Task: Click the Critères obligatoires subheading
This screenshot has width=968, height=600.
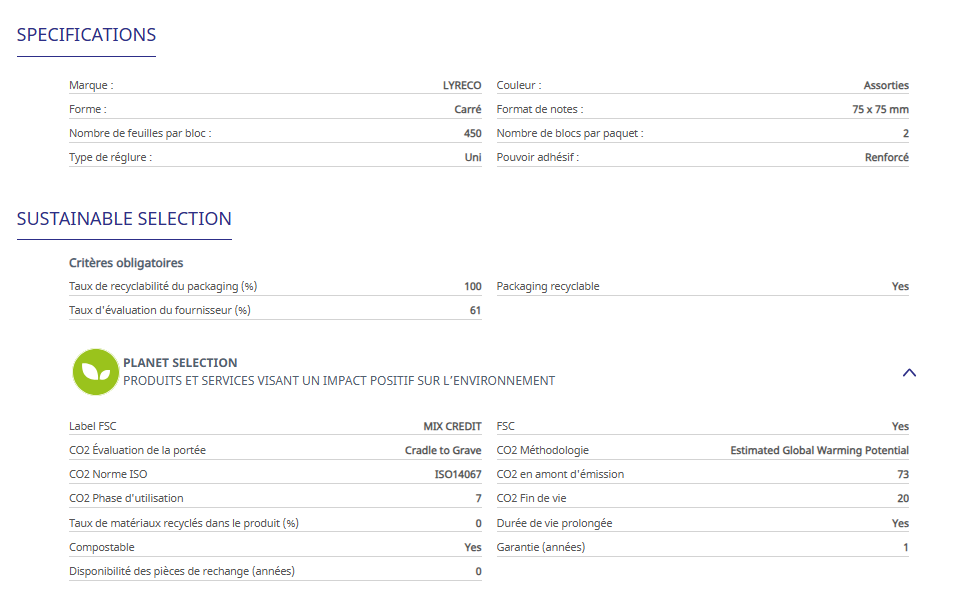Action: [x=126, y=263]
